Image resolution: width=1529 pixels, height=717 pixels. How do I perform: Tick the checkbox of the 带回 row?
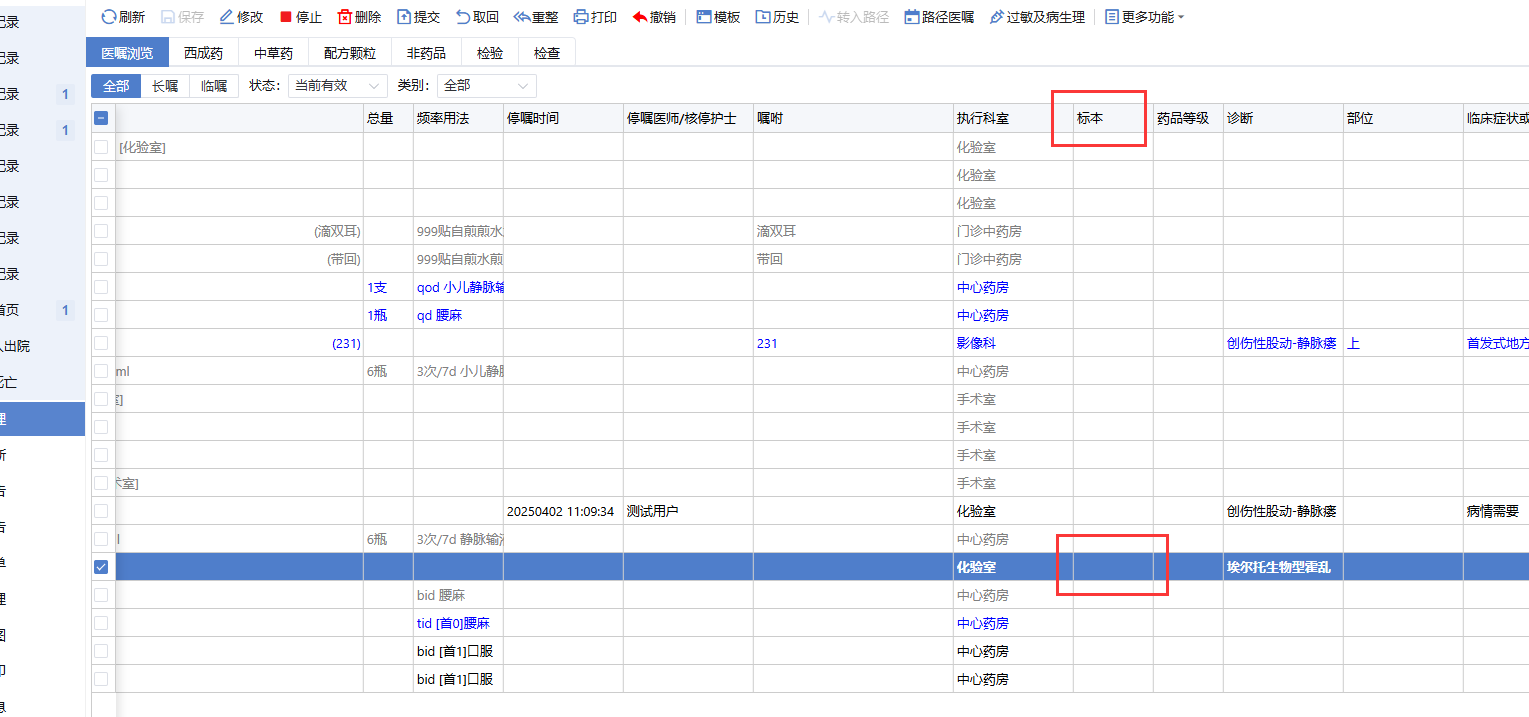[x=101, y=259]
